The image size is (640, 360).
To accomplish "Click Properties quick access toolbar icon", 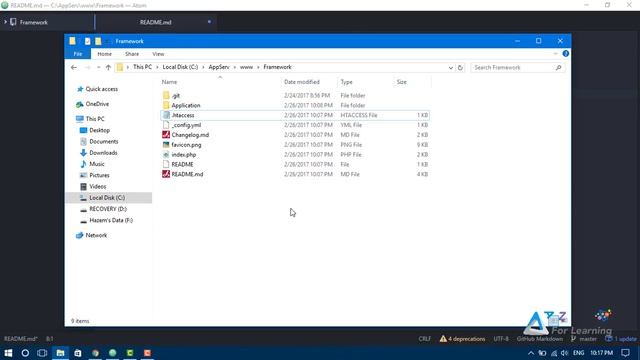I will [87, 41].
